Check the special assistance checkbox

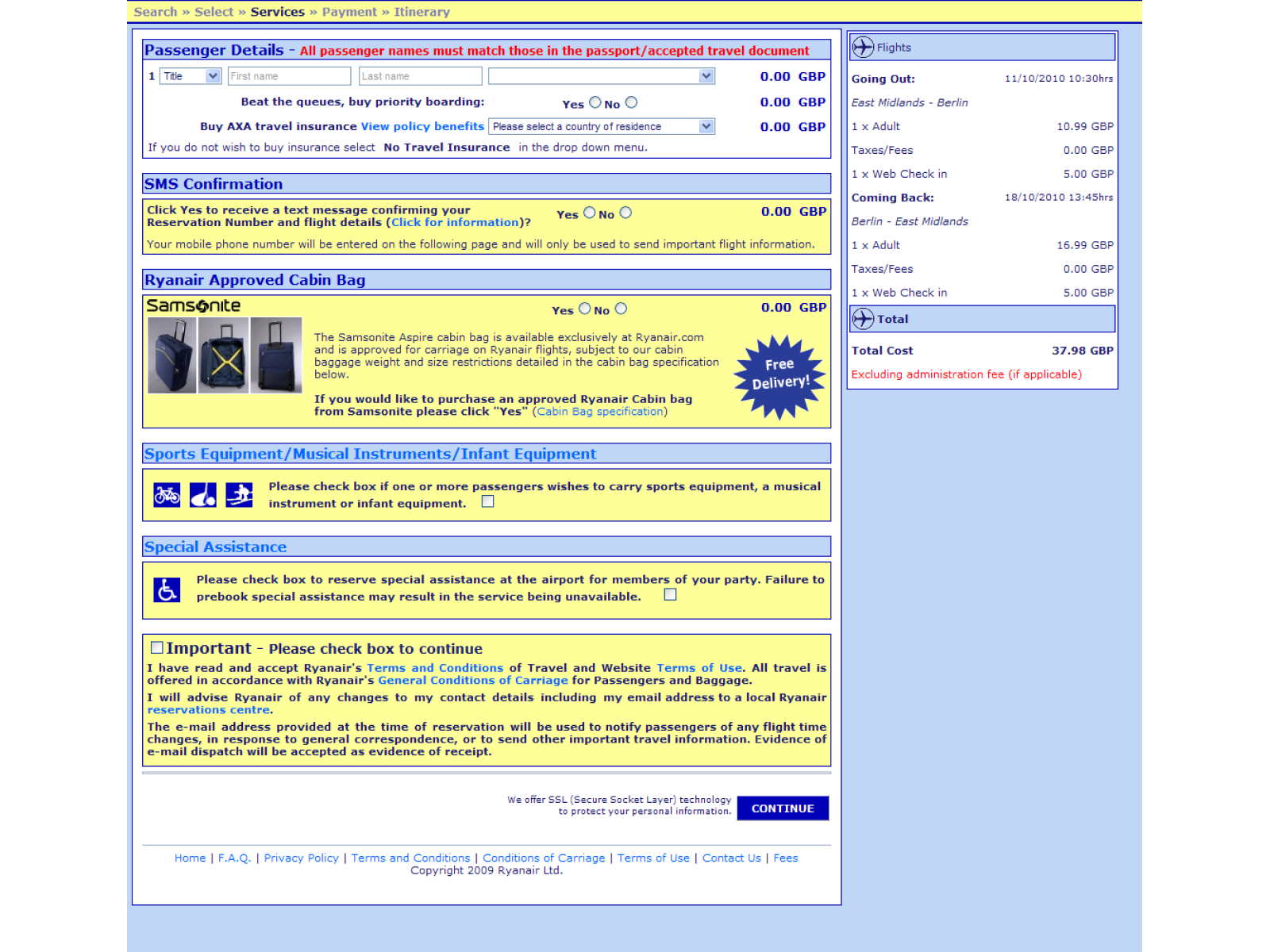click(671, 594)
